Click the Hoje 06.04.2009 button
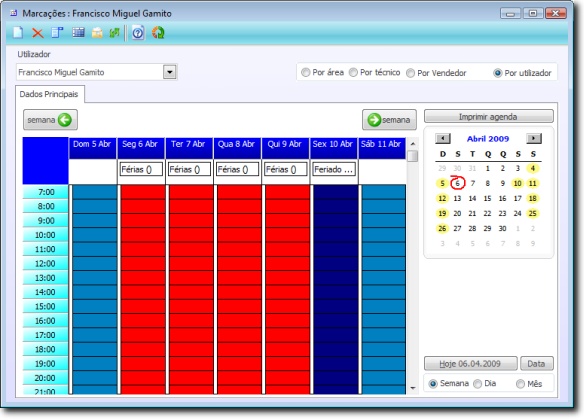 470,363
